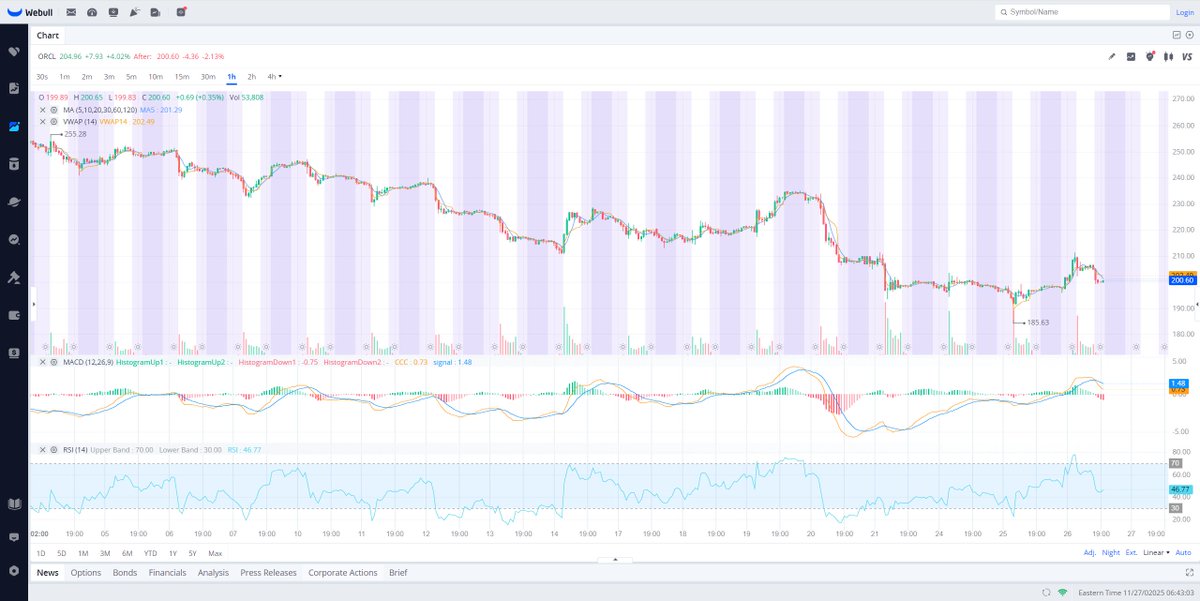Screen dimensions: 1200x601
Task: Click the monitor download icon in top bar
Action: [x=113, y=13]
